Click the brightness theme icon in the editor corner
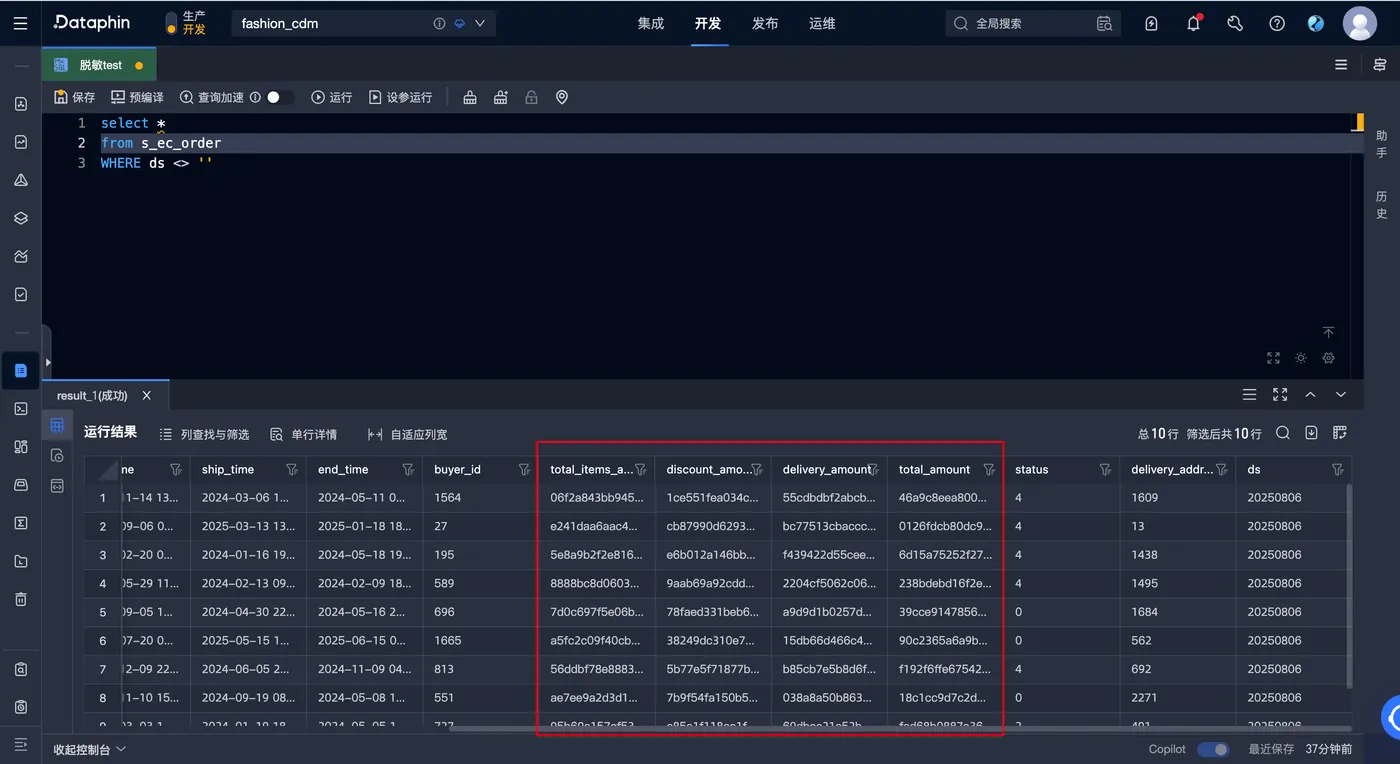 [1301, 358]
